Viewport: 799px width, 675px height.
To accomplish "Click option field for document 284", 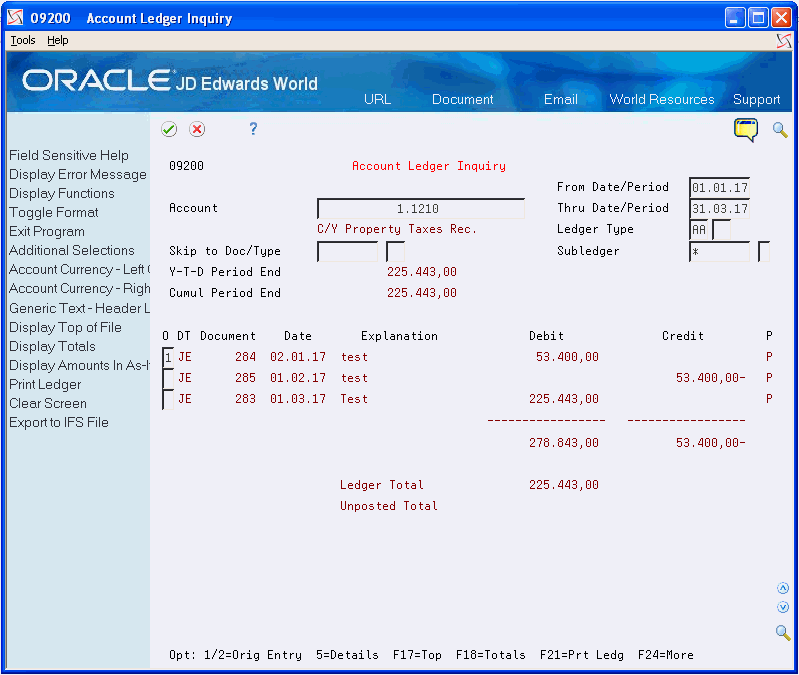I will (x=168, y=358).
